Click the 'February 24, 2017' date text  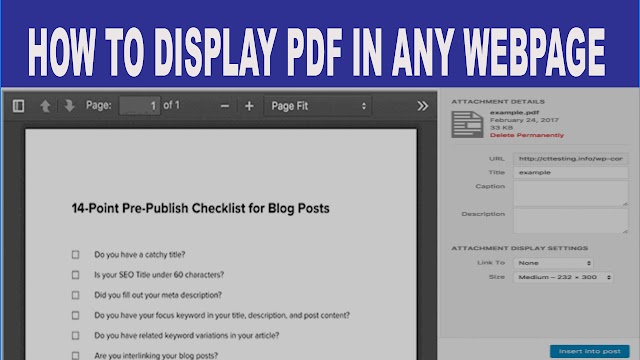coord(524,120)
